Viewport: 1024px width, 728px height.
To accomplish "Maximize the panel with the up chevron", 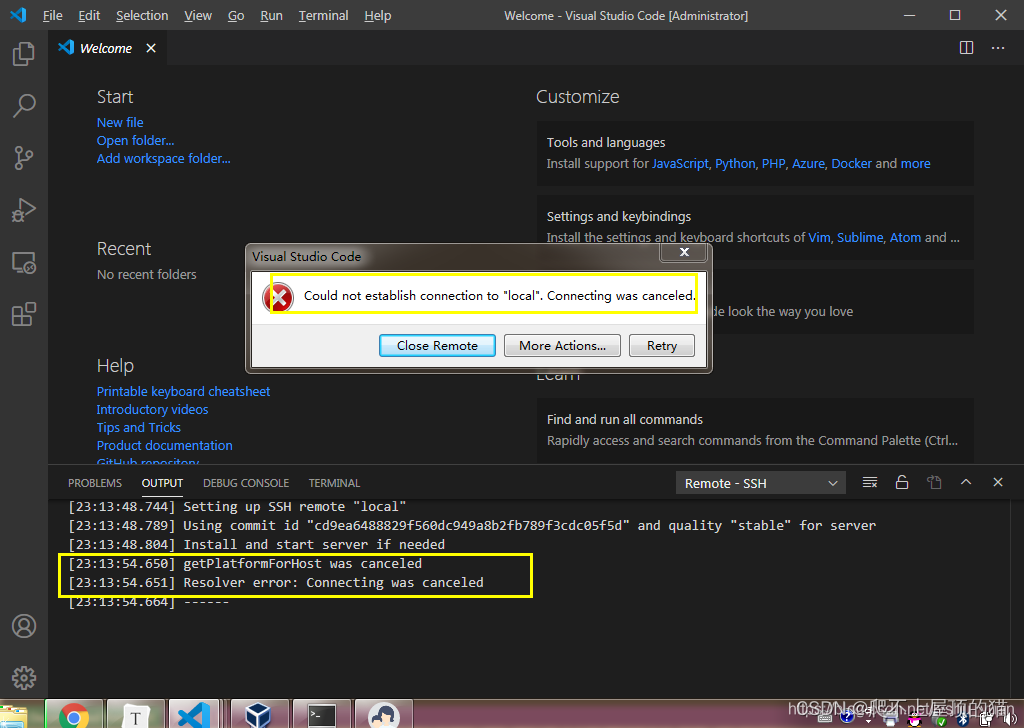I will (x=966, y=482).
